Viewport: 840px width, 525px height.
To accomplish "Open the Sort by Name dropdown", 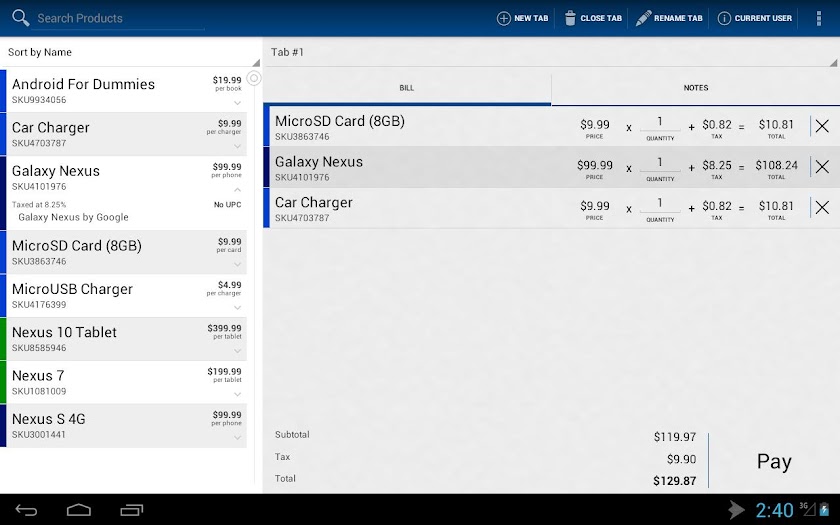I will (x=131, y=52).
